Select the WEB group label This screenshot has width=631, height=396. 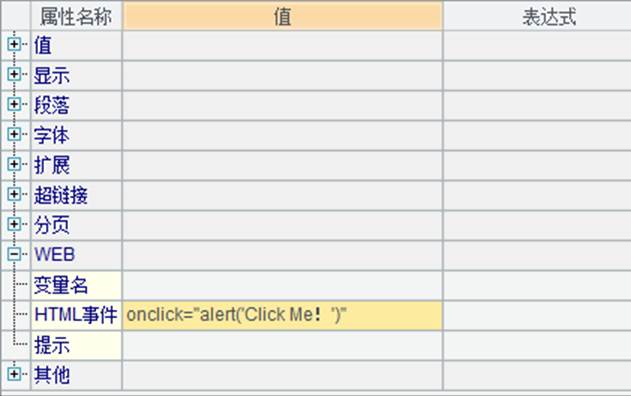55,254
